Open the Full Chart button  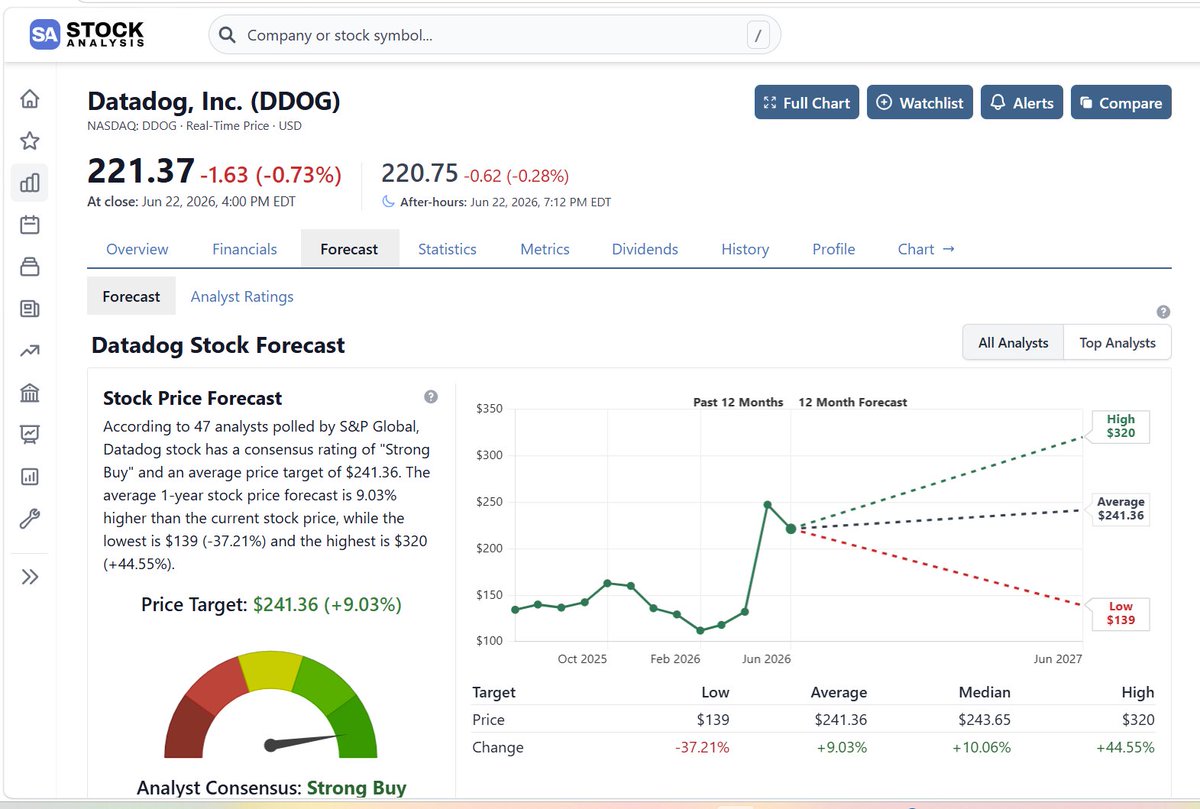coord(806,103)
